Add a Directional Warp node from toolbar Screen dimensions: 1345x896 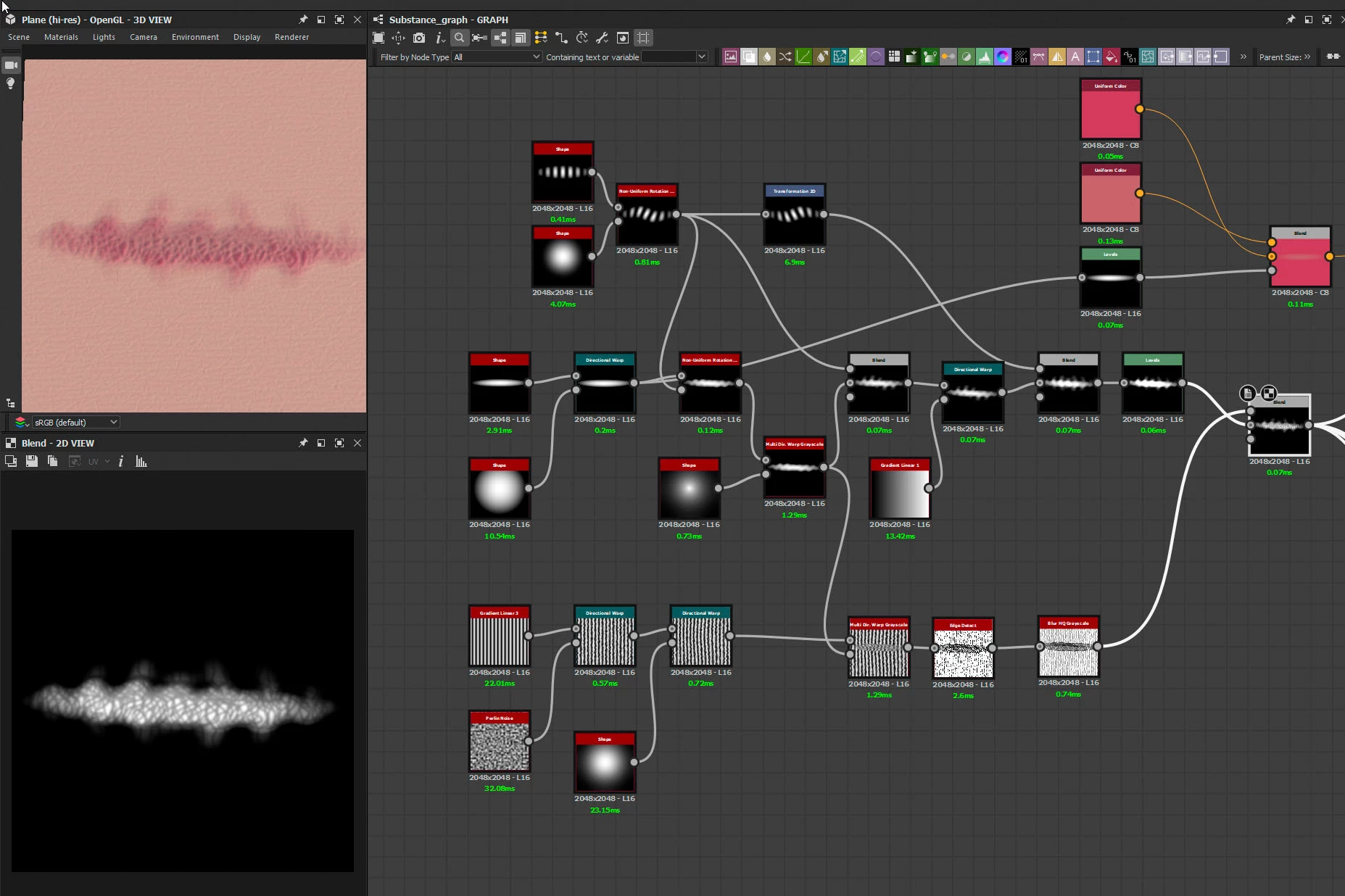point(840,57)
